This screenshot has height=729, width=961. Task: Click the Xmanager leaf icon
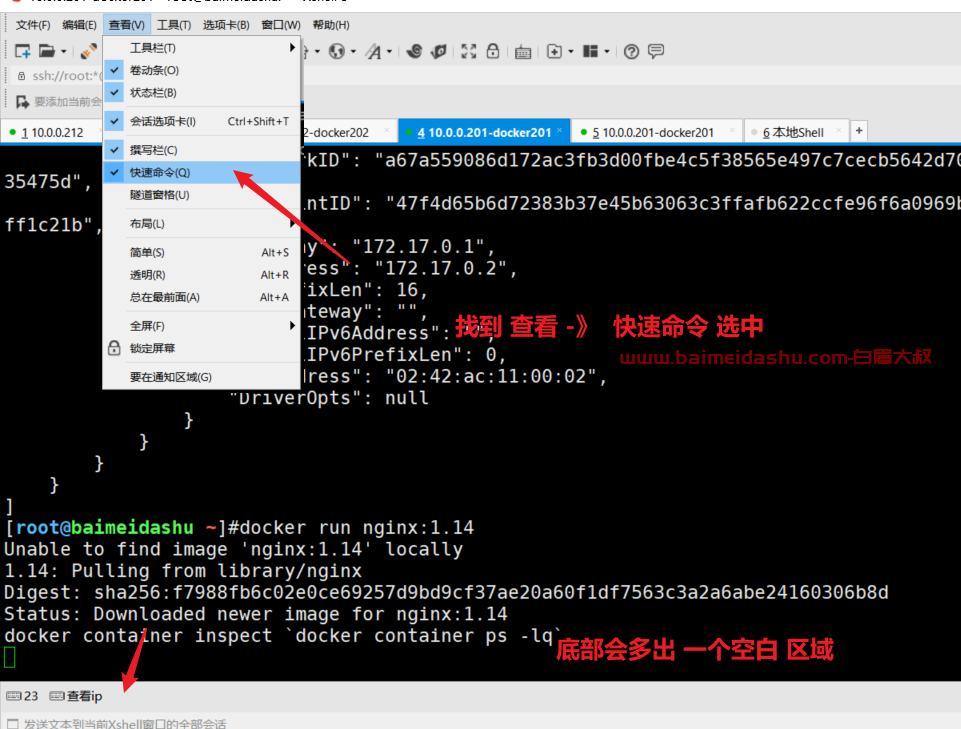439,51
